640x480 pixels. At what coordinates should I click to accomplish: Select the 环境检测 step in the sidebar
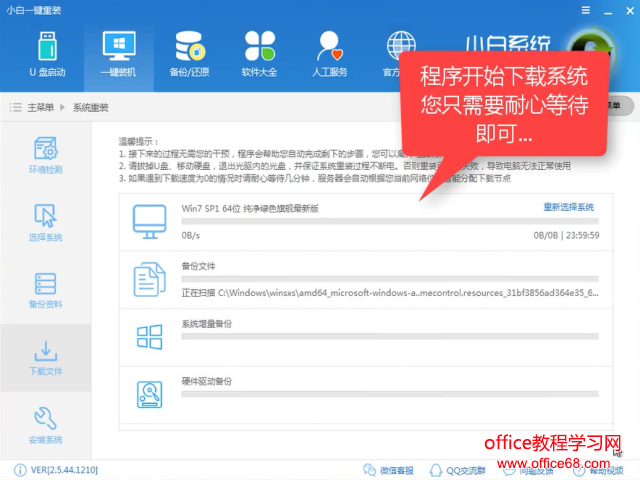point(46,155)
